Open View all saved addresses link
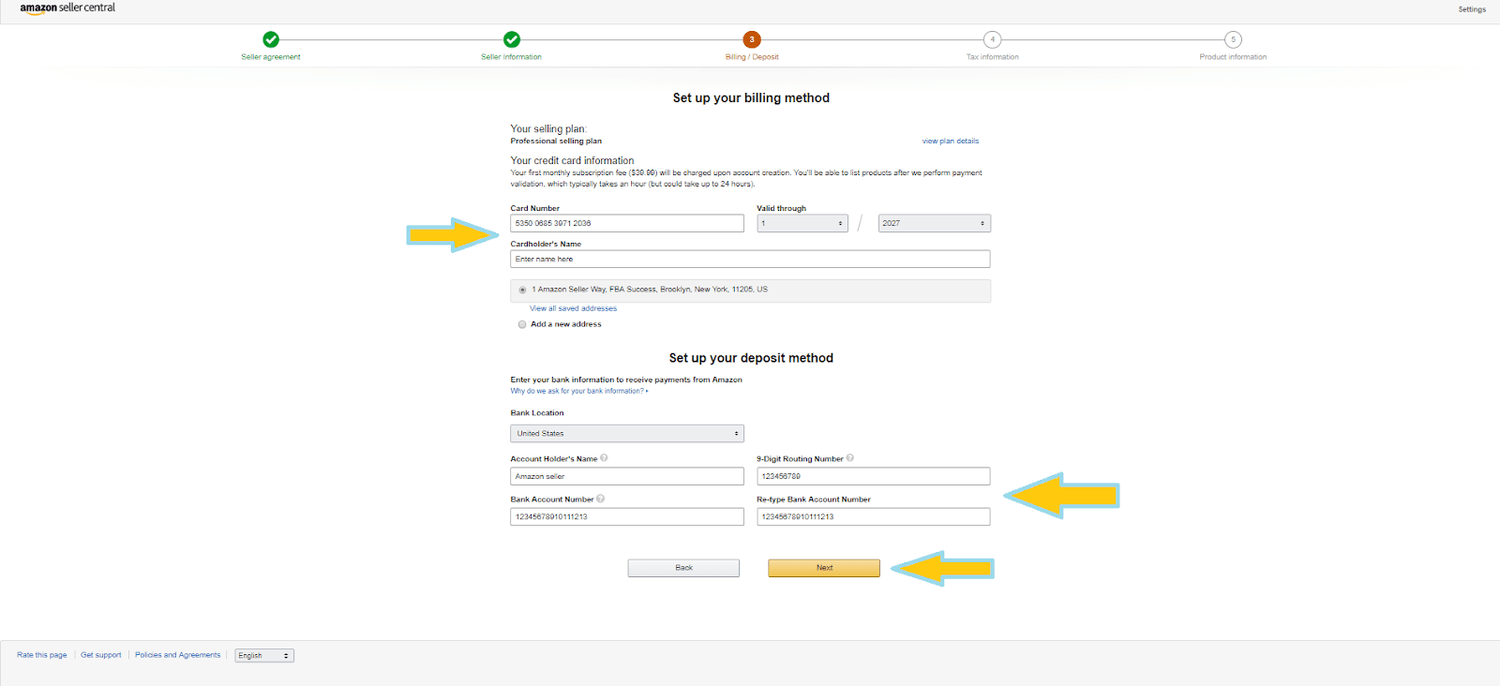The width and height of the screenshot is (1500, 686). click(x=573, y=308)
